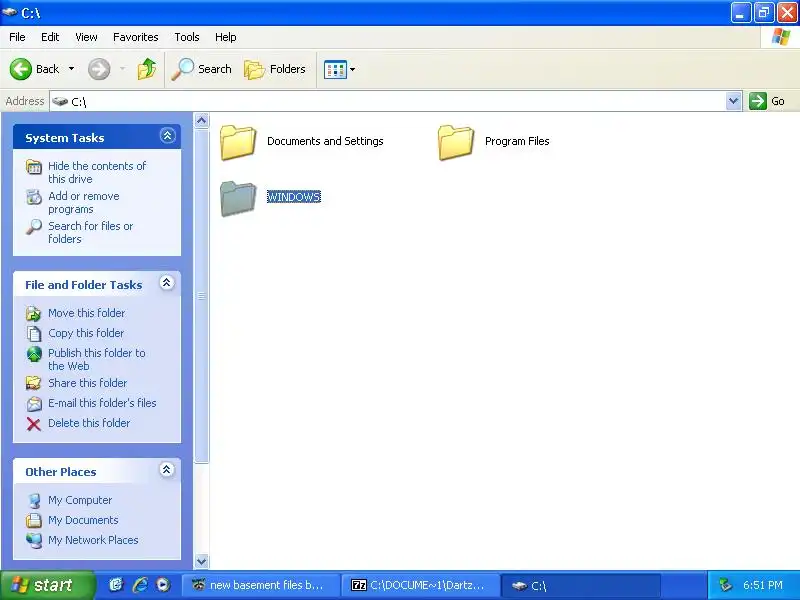Click Add or remove programs link
The height and width of the screenshot is (600, 800).
tap(84, 203)
